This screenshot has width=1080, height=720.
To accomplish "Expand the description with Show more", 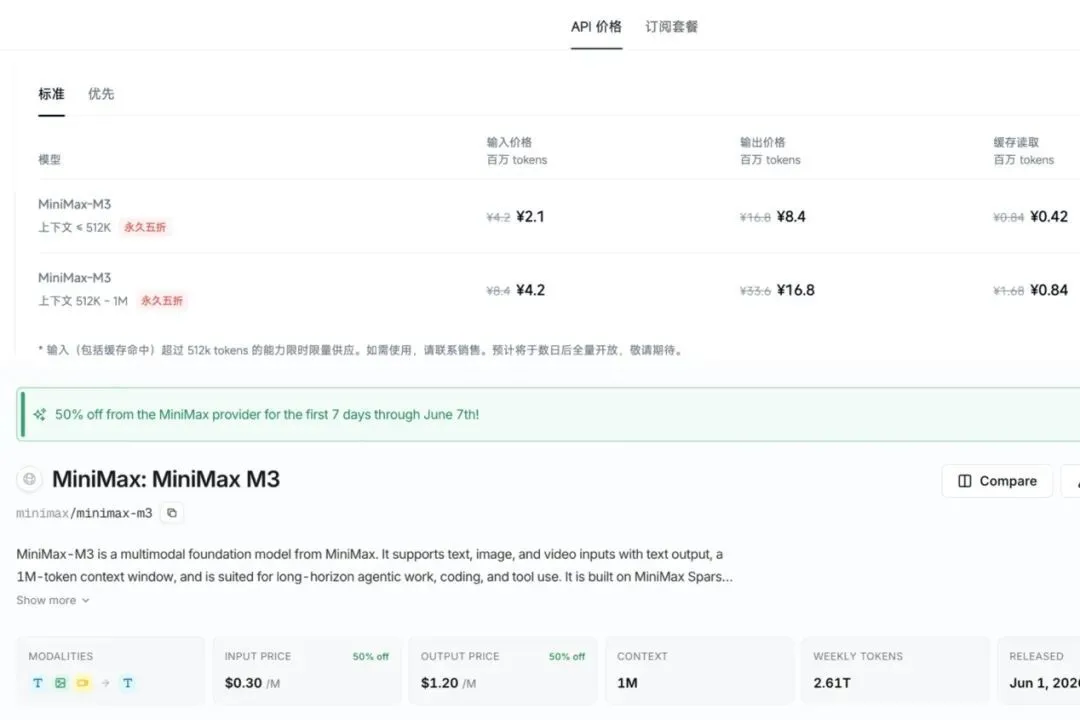I will tap(52, 600).
